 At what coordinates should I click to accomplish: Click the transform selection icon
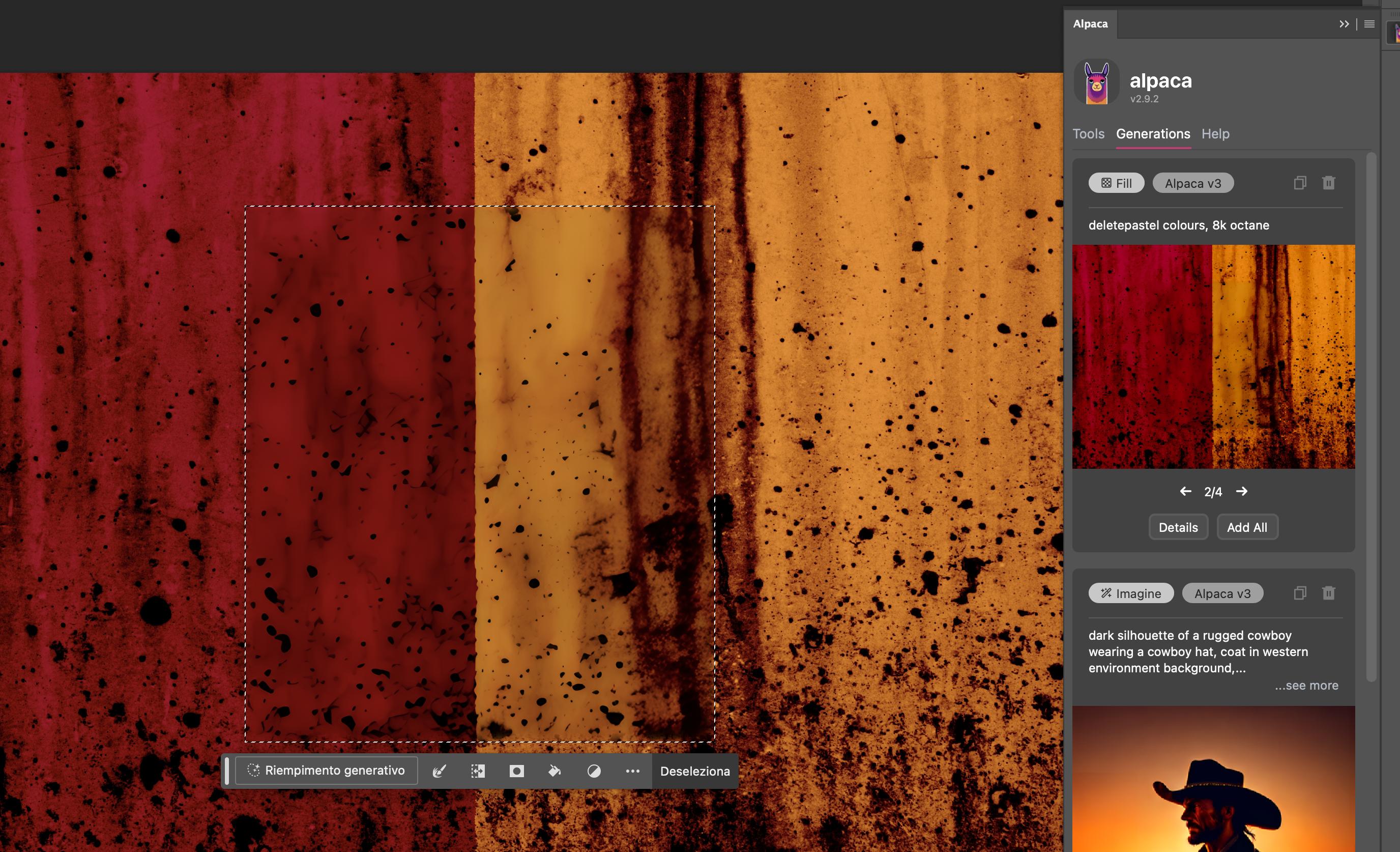click(478, 771)
